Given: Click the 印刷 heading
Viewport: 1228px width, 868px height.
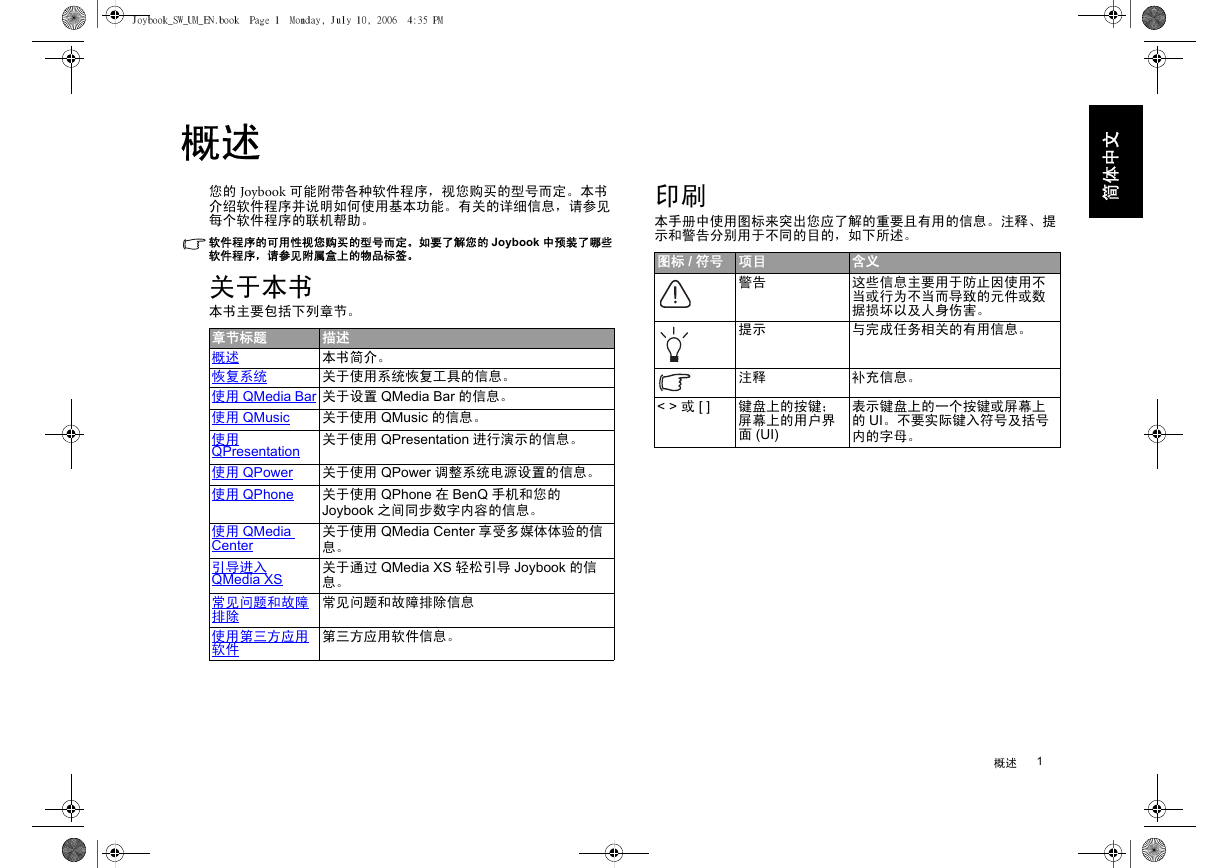Looking at the screenshot, I should 681,195.
